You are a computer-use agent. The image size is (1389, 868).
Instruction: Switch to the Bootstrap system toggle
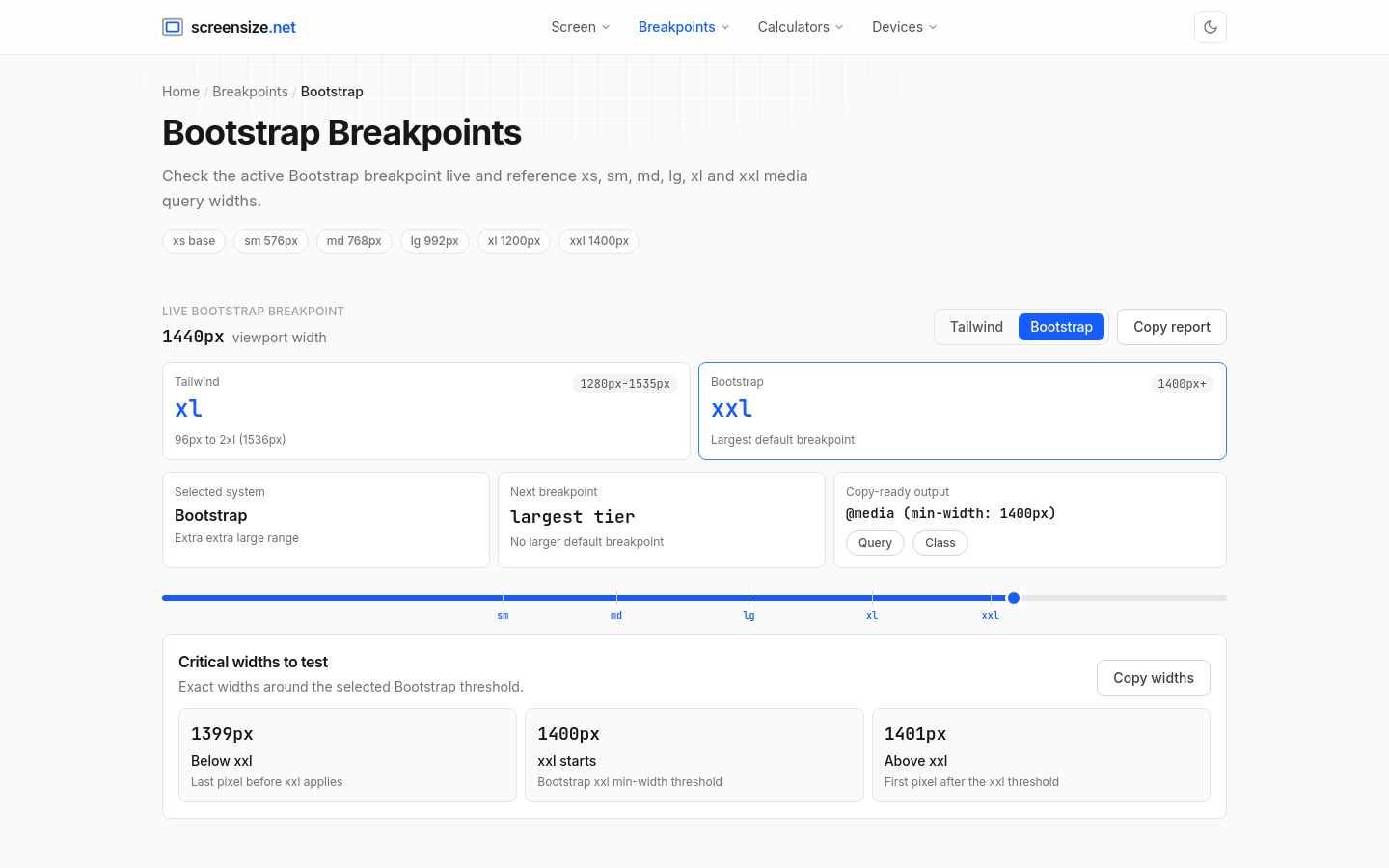coord(1061,327)
